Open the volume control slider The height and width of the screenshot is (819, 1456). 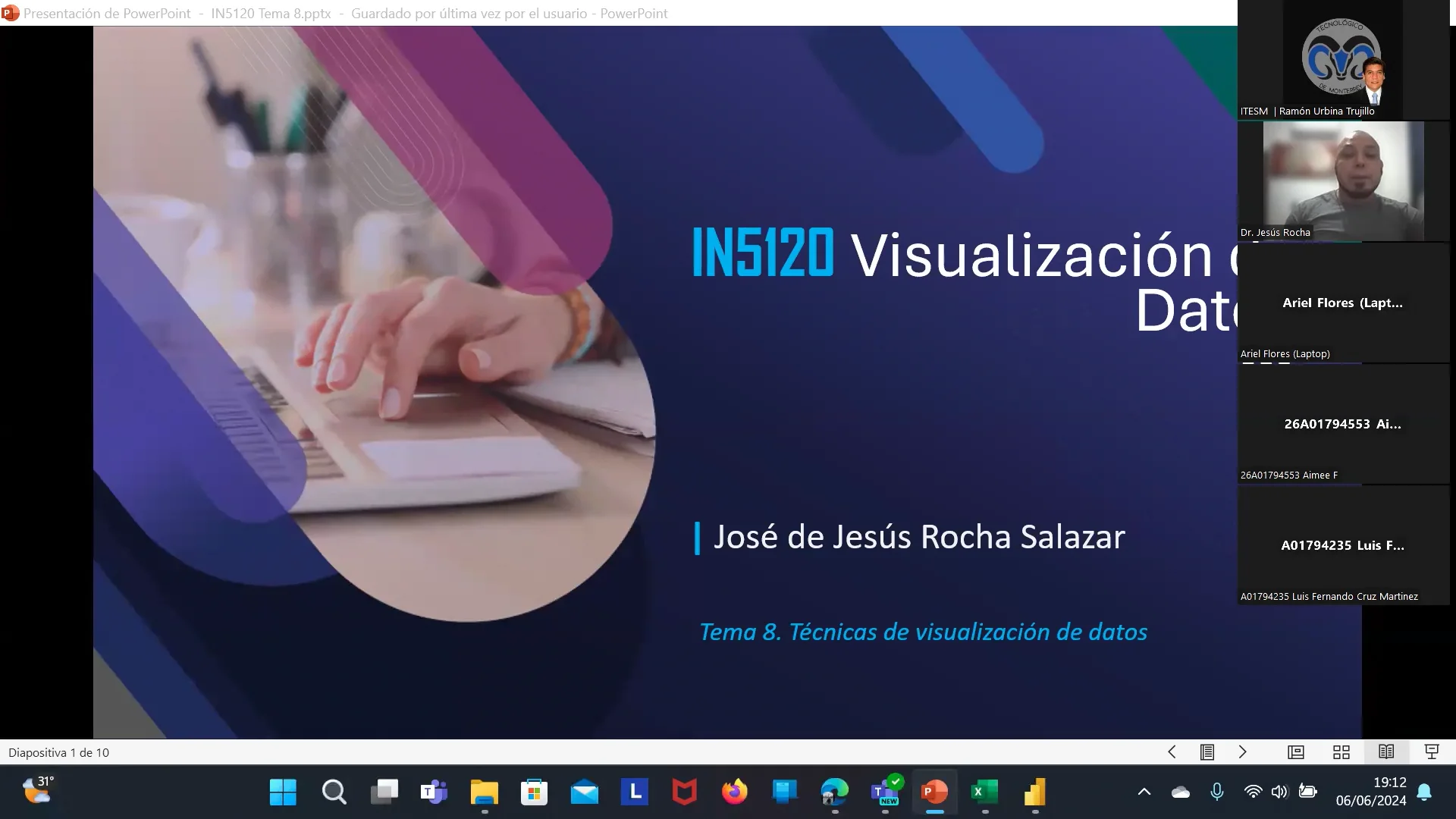[1280, 792]
